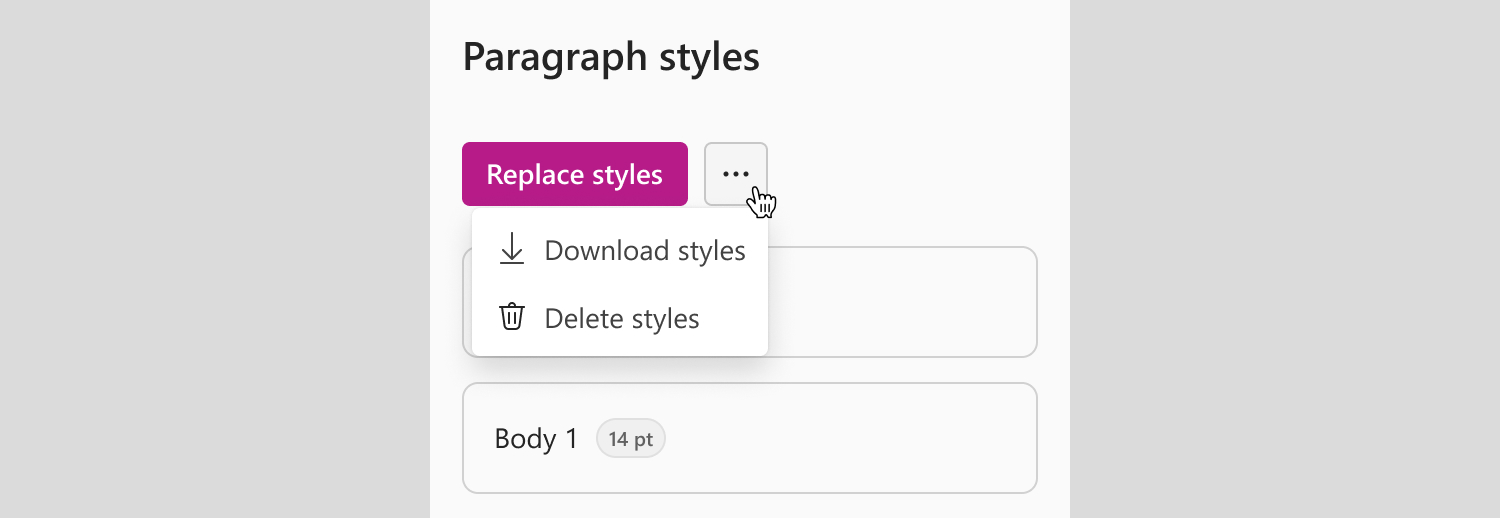Viewport: 1500px width, 518px height.
Task: Click empty space inside the Body 1 card
Action: point(850,438)
